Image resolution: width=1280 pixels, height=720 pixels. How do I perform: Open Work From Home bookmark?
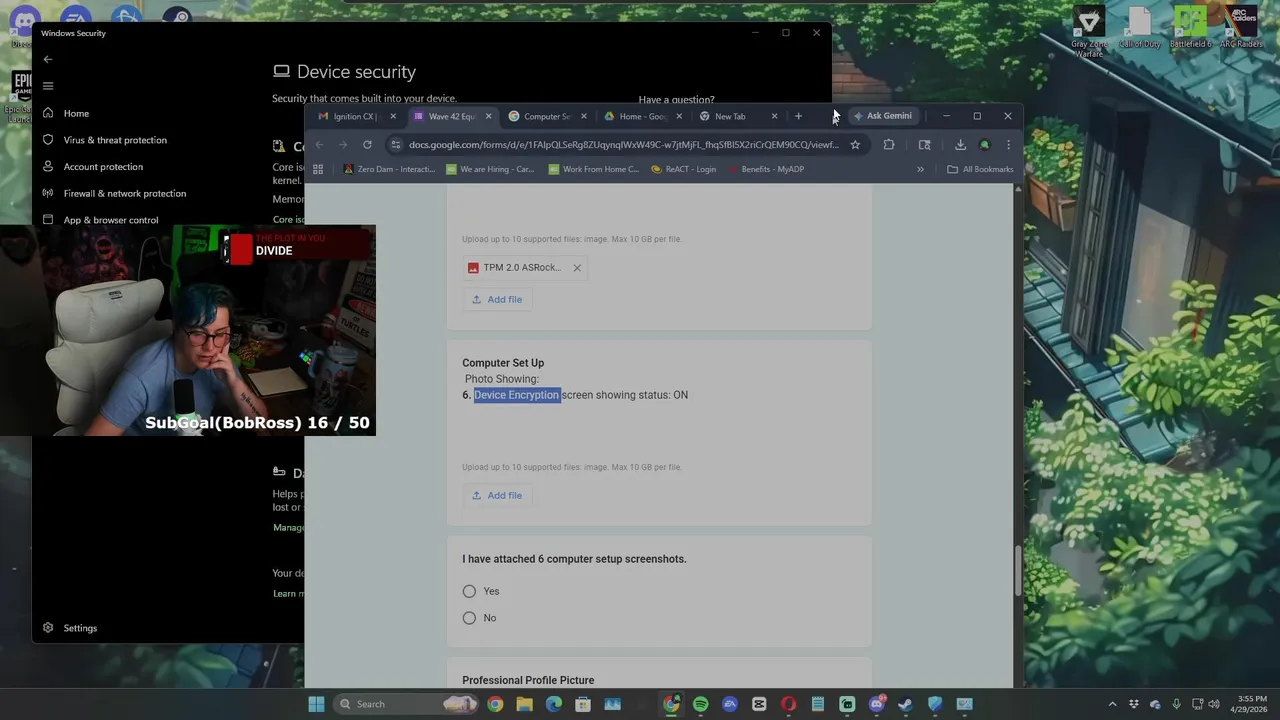coord(593,169)
